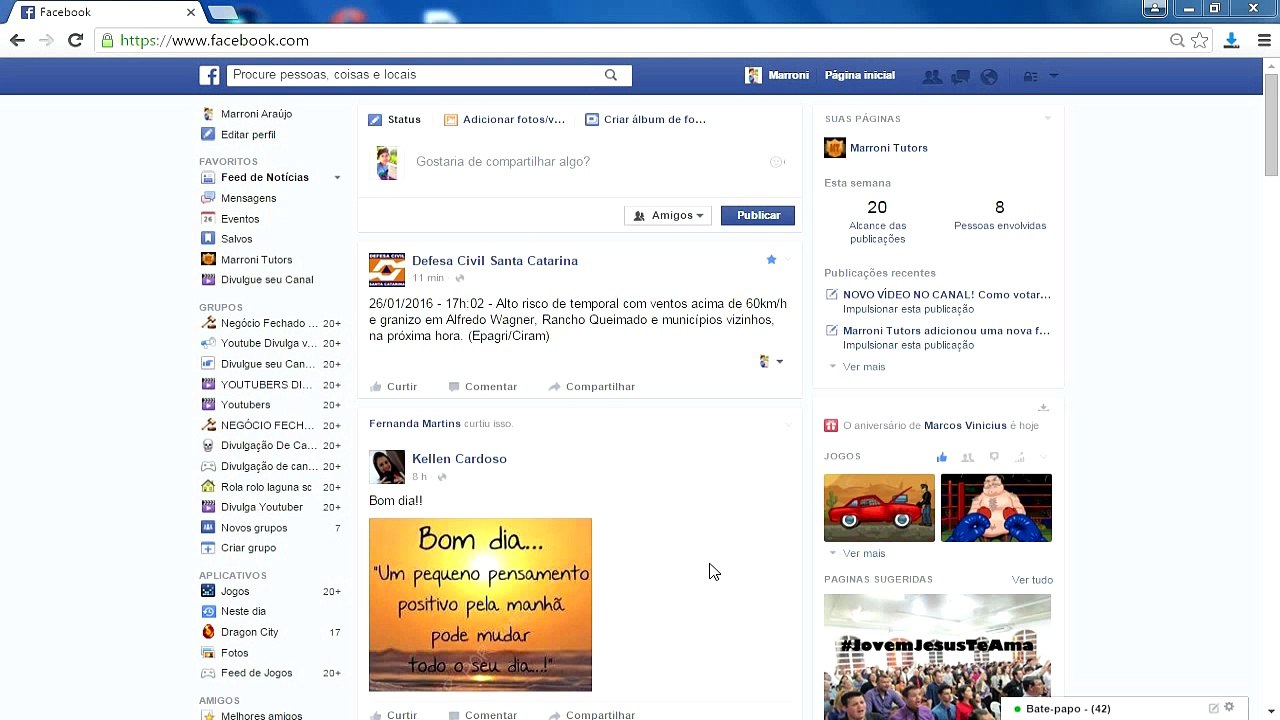Select Adicionar fotos/vídeos tab
The width and height of the screenshot is (1280, 720).
click(505, 119)
